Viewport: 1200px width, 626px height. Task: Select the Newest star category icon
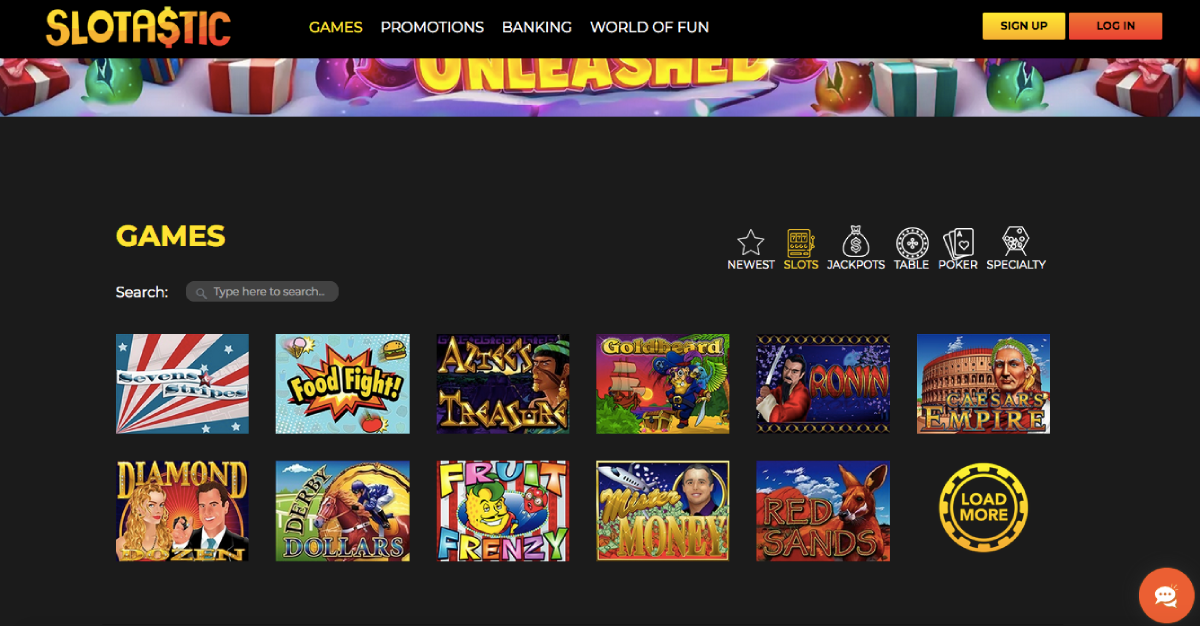click(750, 242)
